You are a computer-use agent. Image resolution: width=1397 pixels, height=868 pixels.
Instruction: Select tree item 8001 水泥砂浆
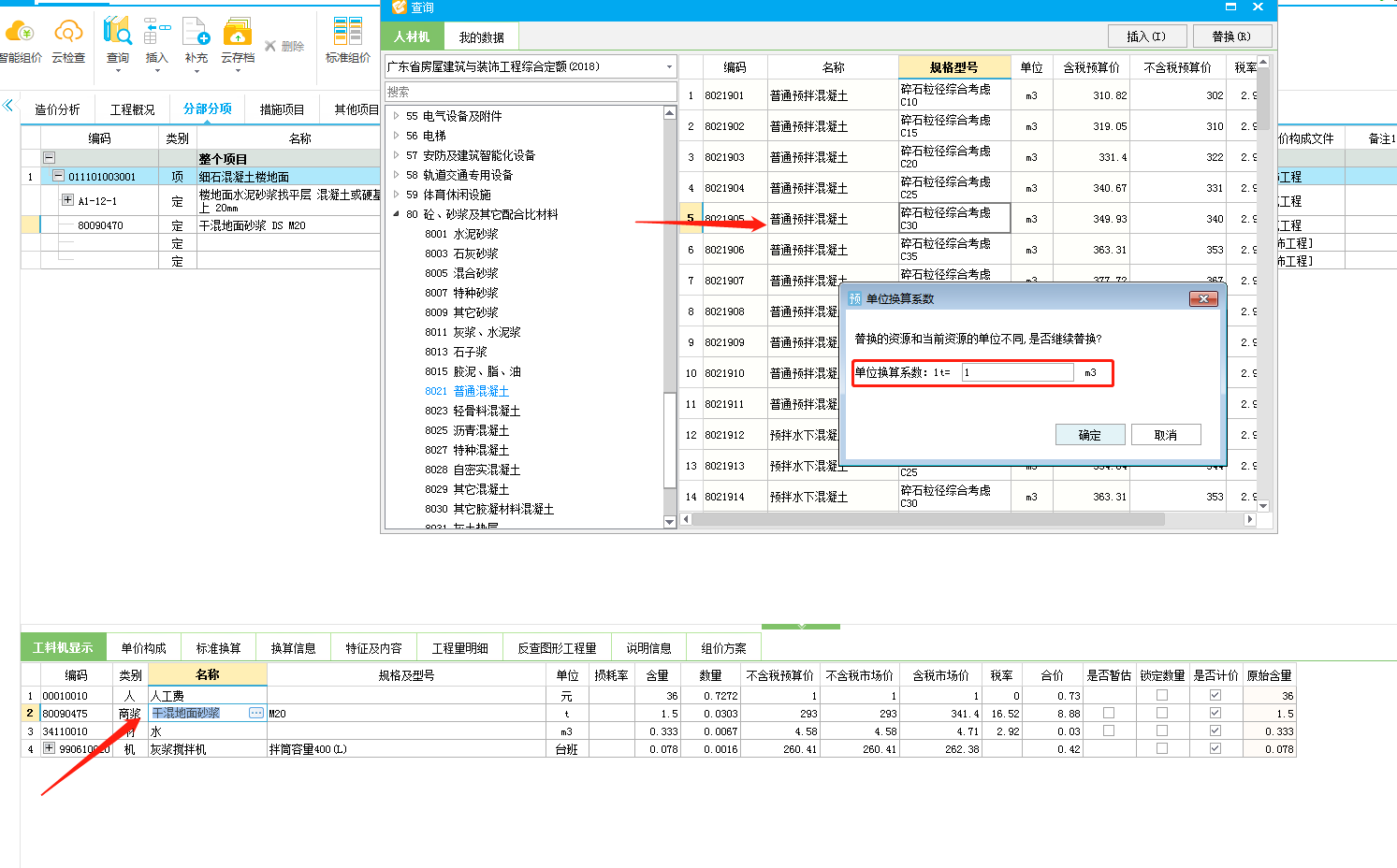[x=461, y=234]
